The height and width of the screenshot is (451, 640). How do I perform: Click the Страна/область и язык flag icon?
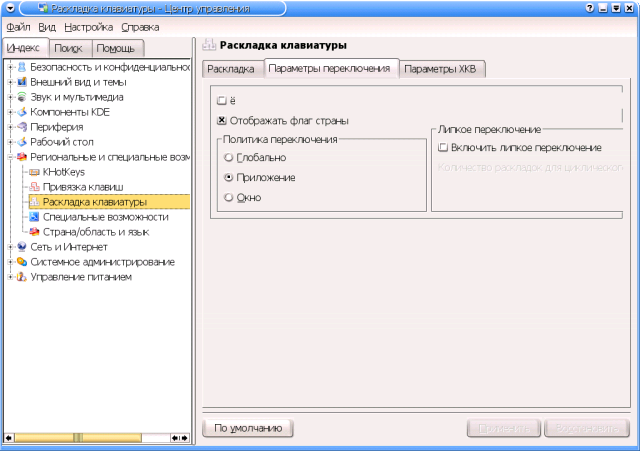(x=35, y=232)
